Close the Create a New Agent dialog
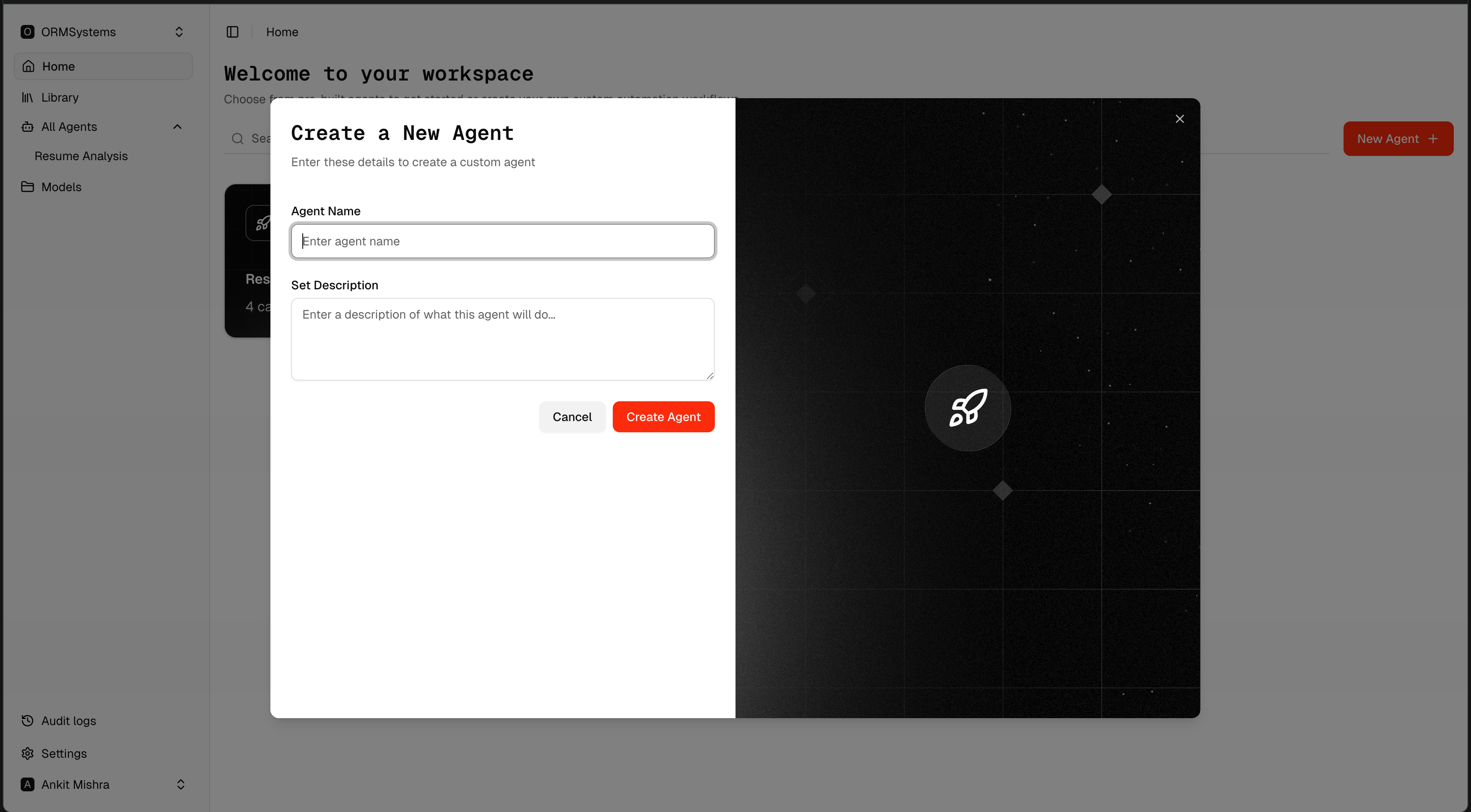This screenshot has height=812, width=1471. tap(1180, 119)
